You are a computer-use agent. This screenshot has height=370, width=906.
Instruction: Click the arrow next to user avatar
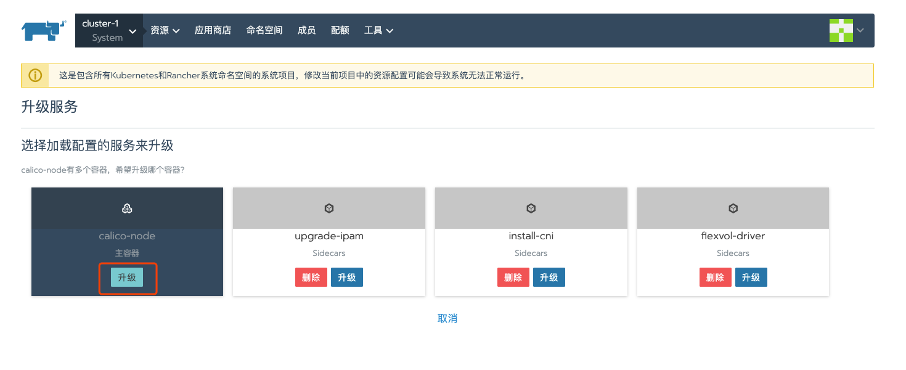[860, 30]
